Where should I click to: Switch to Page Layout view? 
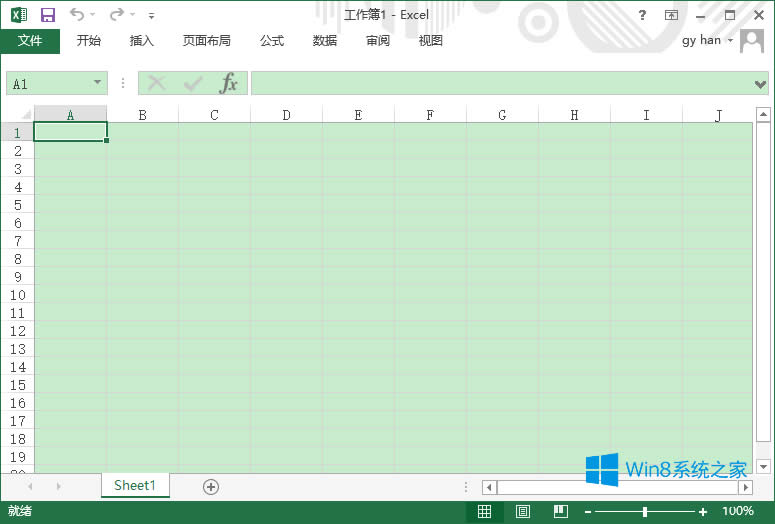[x=523, y=511]
